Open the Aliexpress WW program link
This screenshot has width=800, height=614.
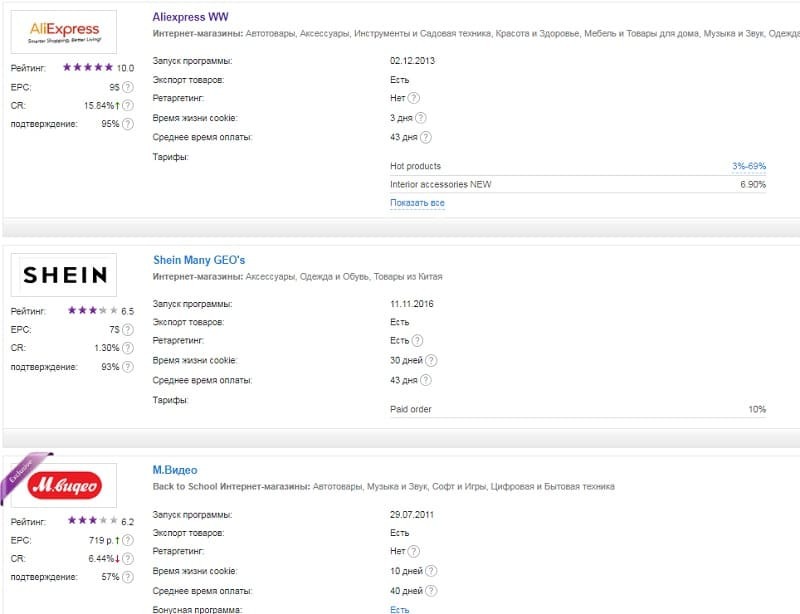[x=190, y=18]
